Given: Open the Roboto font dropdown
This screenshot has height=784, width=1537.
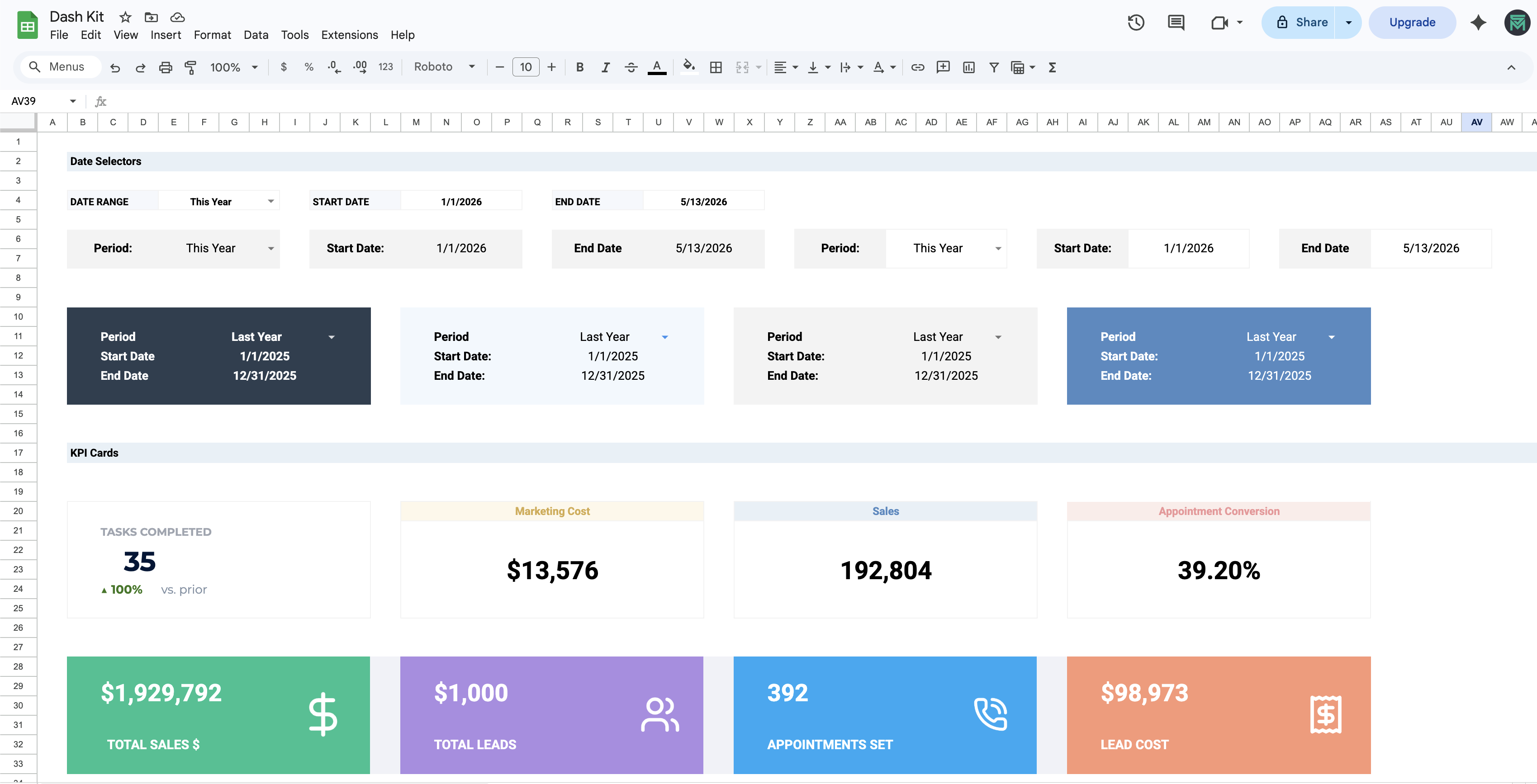Looking at the screenshot, I should click(x=445, y=67).
